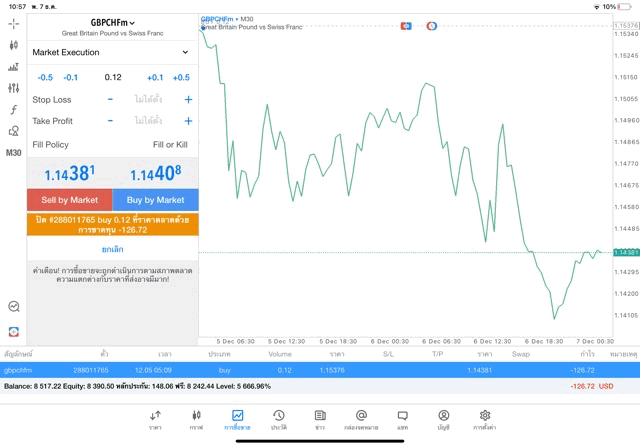640x447 pixels.
Task: Tap the Swap column header
Action: pos(521,354)
